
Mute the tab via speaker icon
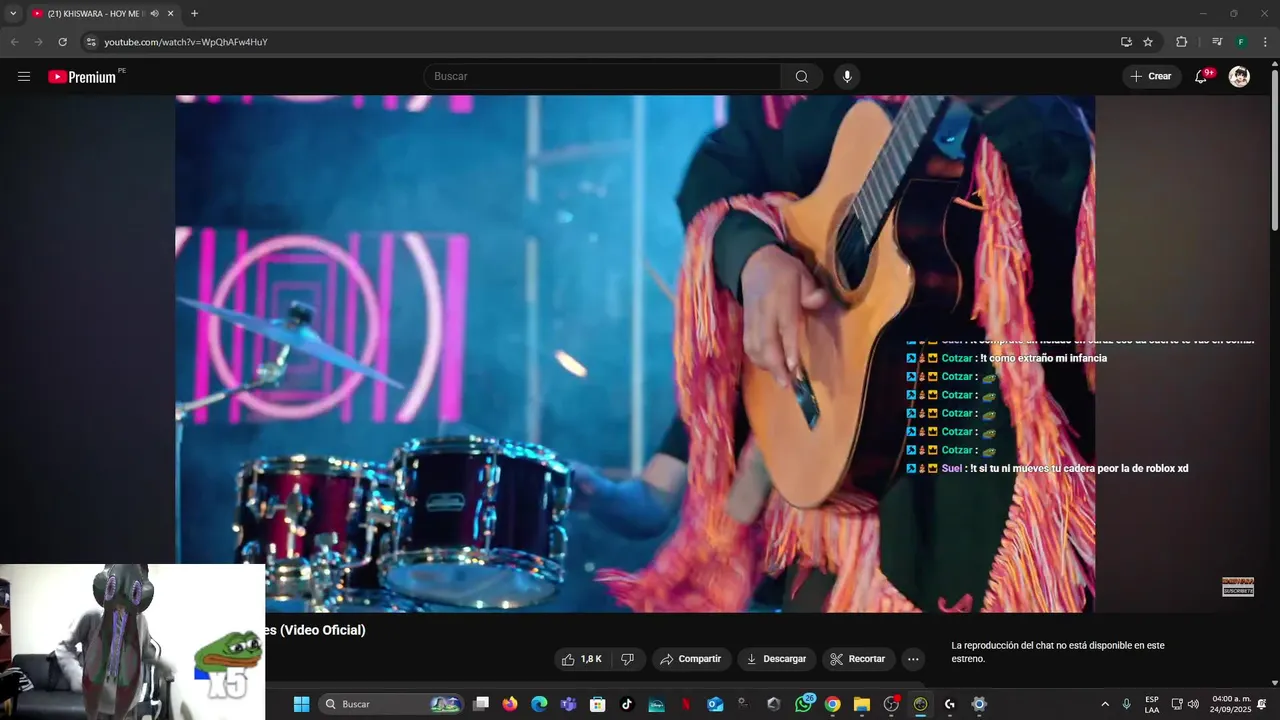pyautogui.click(x=155, y=13)
